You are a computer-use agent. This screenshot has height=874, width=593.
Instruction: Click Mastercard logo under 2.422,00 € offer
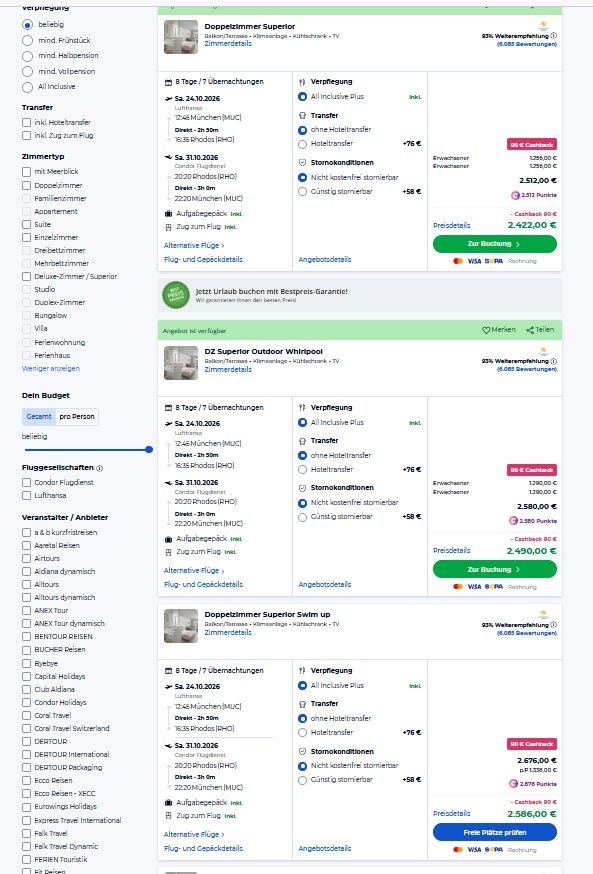coord(458,261)
